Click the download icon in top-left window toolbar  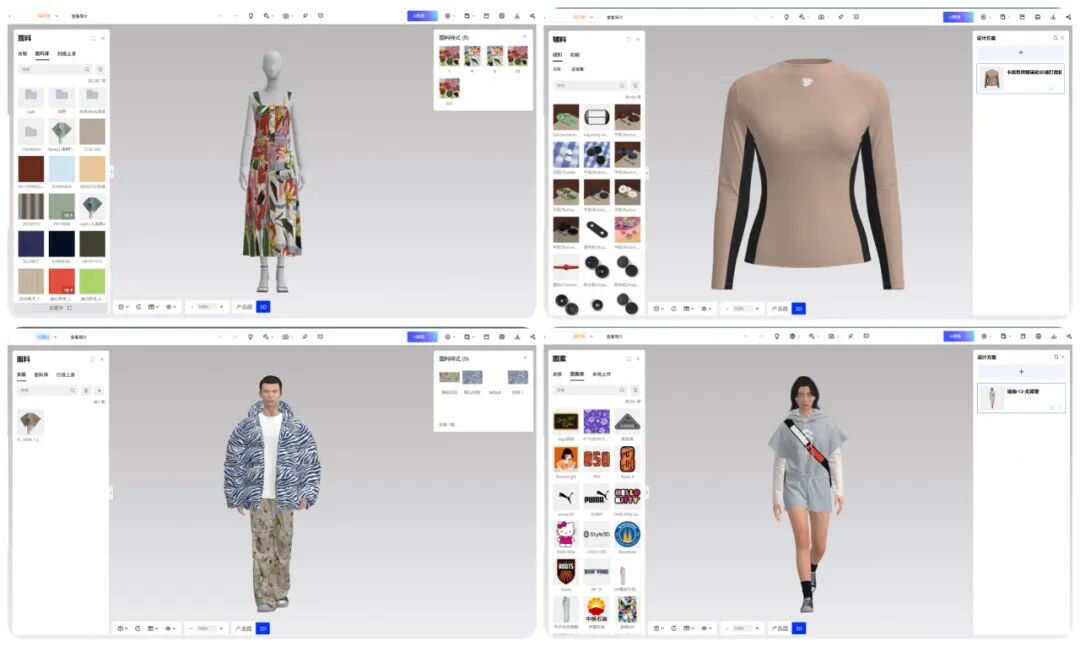click(516, 16)
